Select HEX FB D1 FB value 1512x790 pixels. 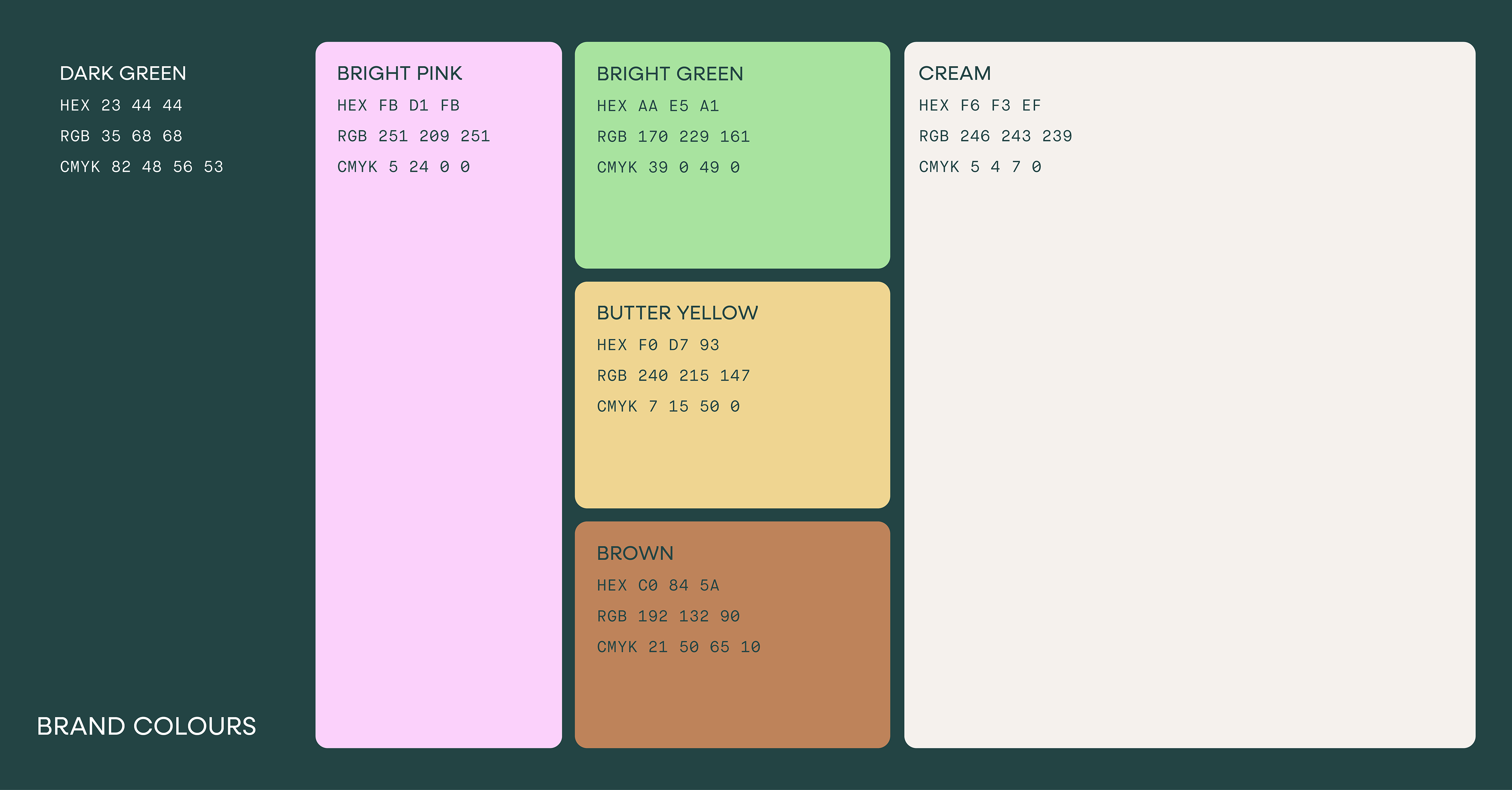coord(398,106)
